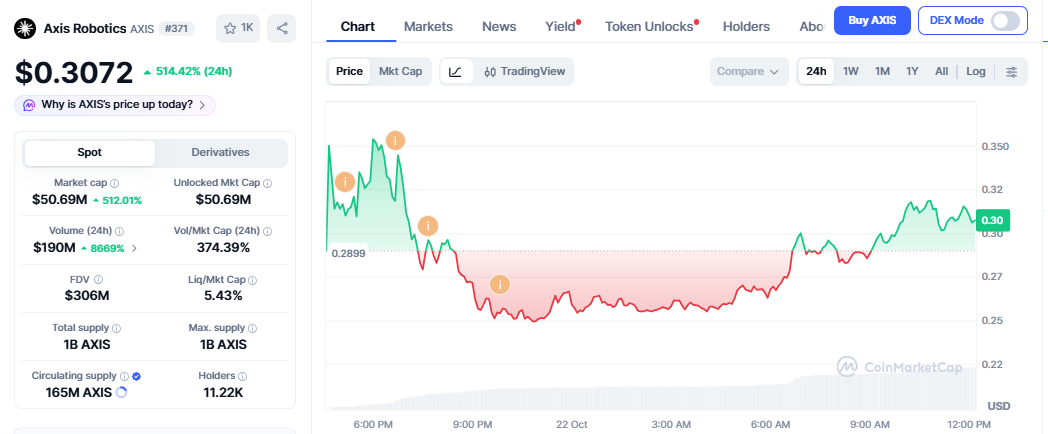Open the event marker below the 0.27 level
The image size is (1048, 434).
[499, 284]
